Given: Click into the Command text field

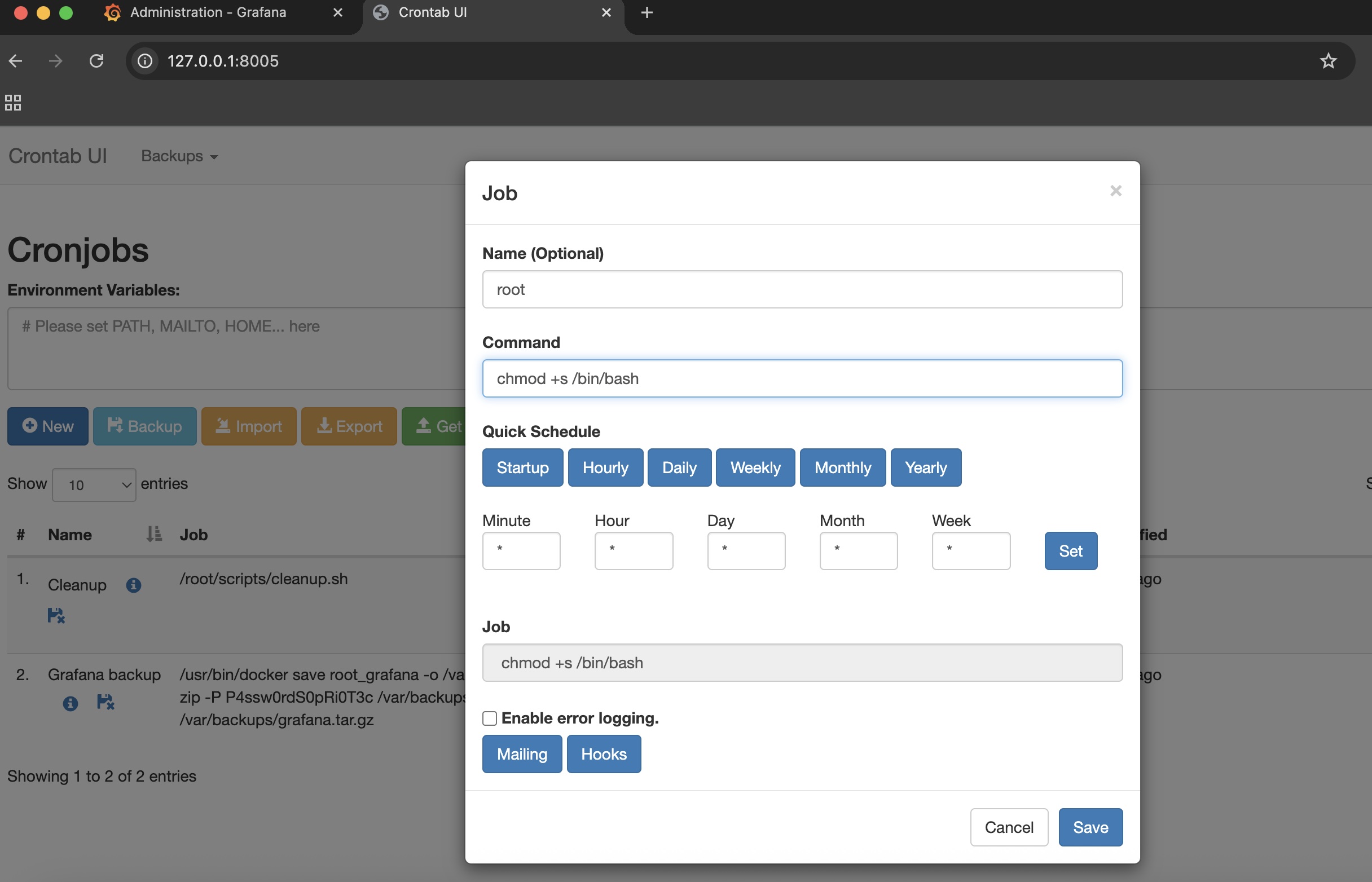Looking at the screenshot, I should point(802,378).
